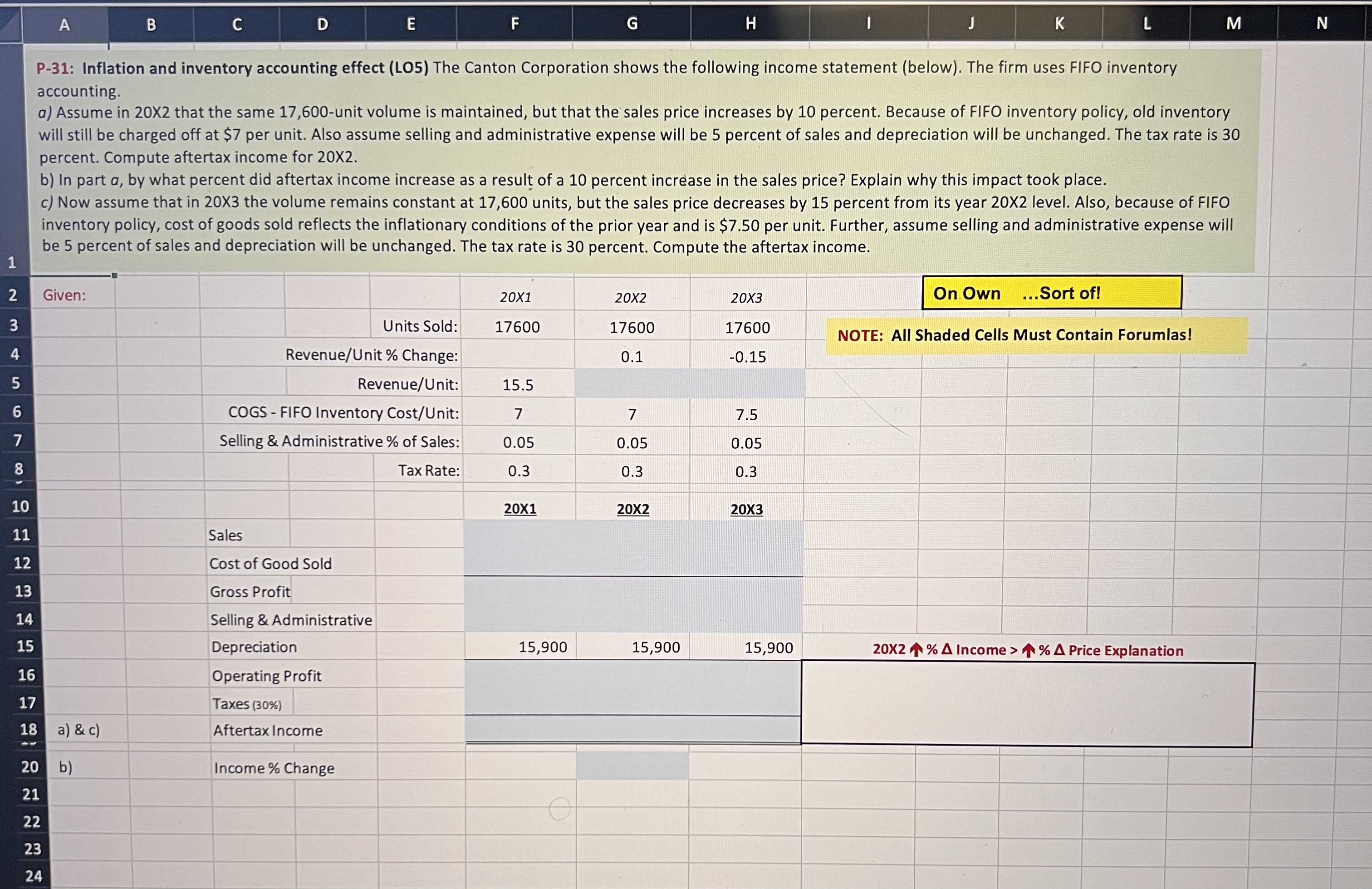Select column header N
This screenshot has width=1372, height=889.
1321,24
